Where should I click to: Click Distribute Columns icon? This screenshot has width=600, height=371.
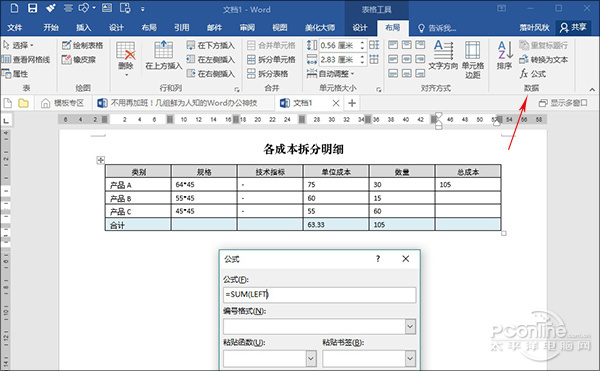[374, 59]
